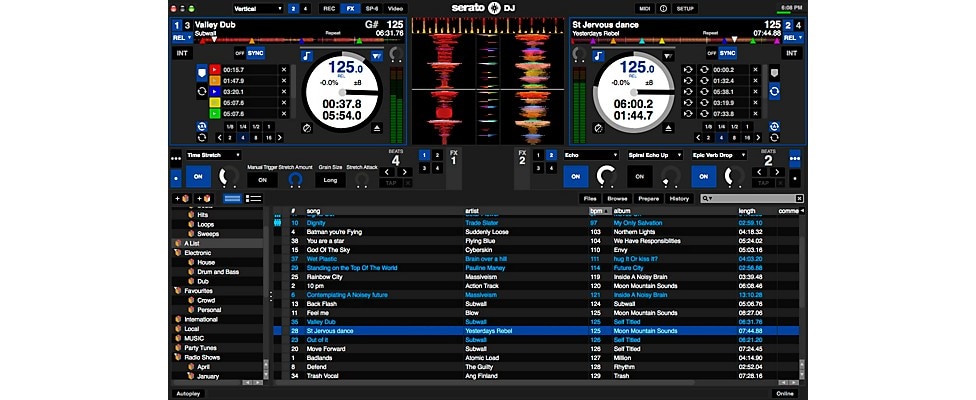Click the eject button on left deck

pyautogui.click(x=377, y=128)
